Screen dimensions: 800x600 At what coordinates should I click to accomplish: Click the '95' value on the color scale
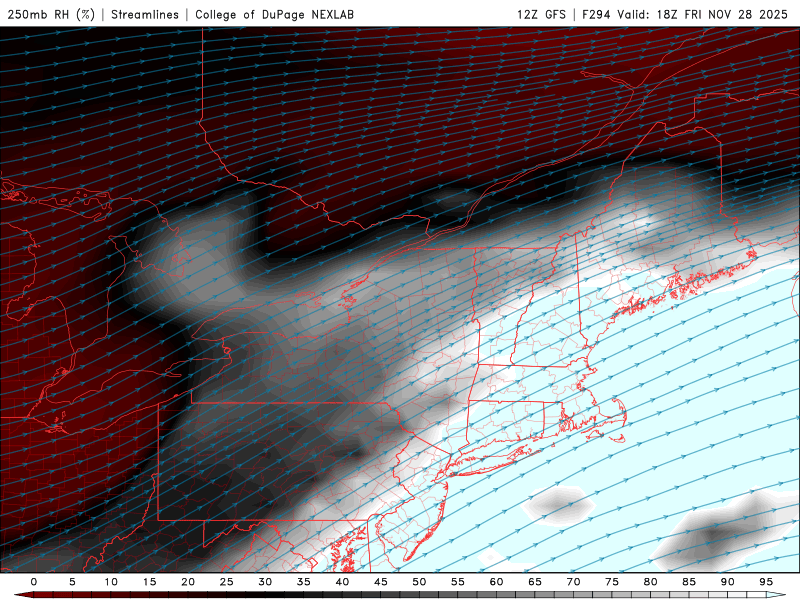click(x=765, y=582)
